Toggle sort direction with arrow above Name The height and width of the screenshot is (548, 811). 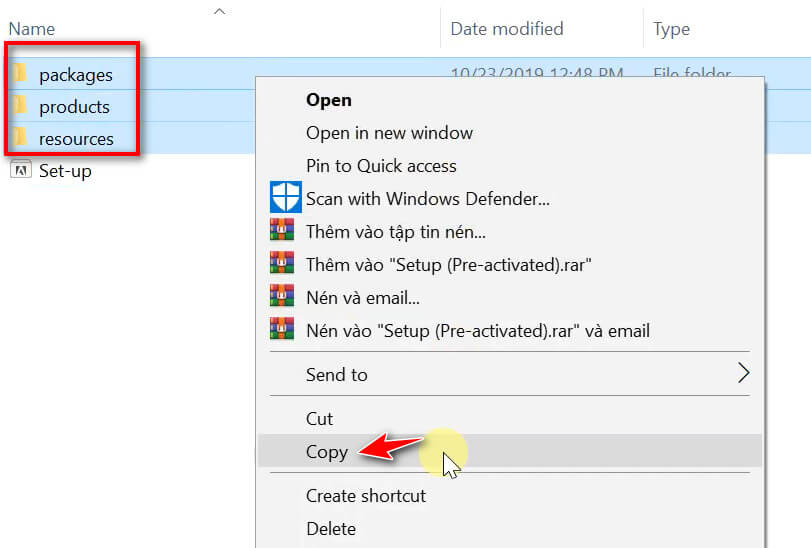pyautogui.click(x=220, y=12)
